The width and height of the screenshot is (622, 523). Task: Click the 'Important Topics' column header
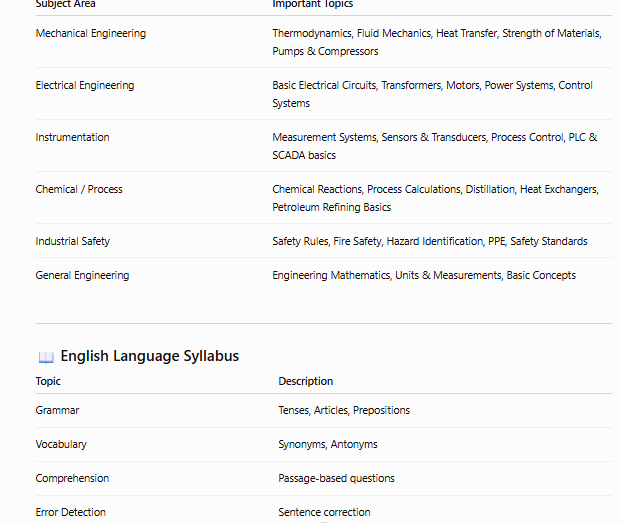tap(313, 4)
